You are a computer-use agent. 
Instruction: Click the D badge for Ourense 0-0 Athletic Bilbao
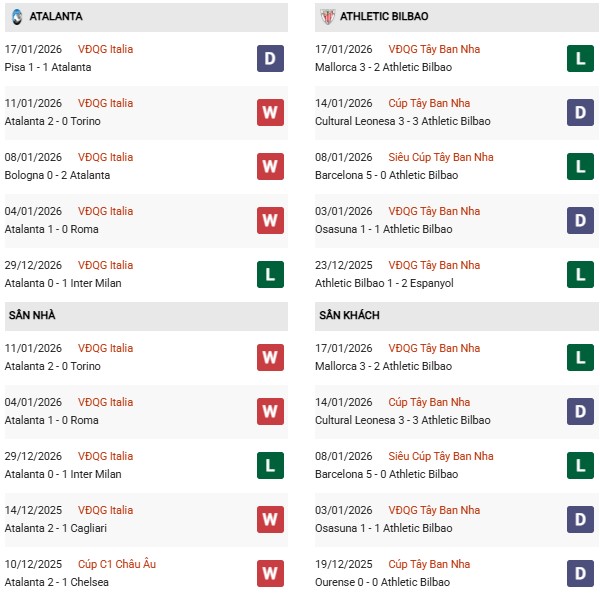click(x=580, y=573)
